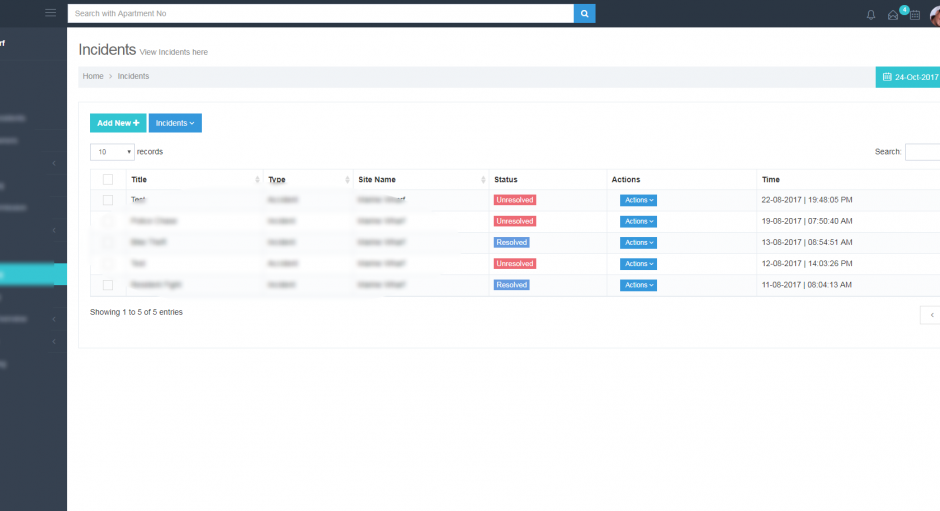Click the previous page arrow in pagination
The width and height of the screenshot is (940, 511).
931,315
